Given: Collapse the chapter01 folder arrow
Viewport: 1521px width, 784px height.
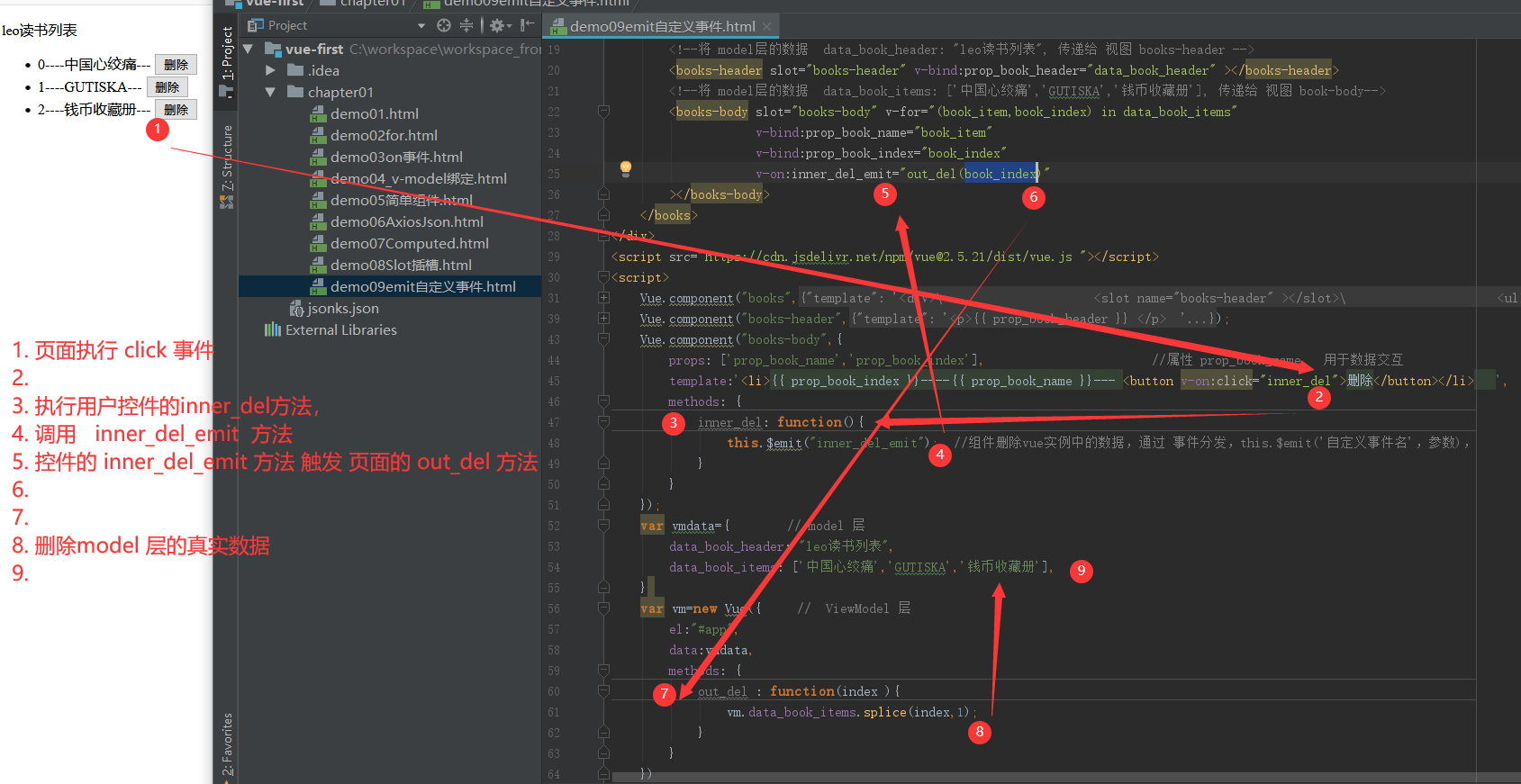Looking at the screenshot, I should tap(270, 92).
